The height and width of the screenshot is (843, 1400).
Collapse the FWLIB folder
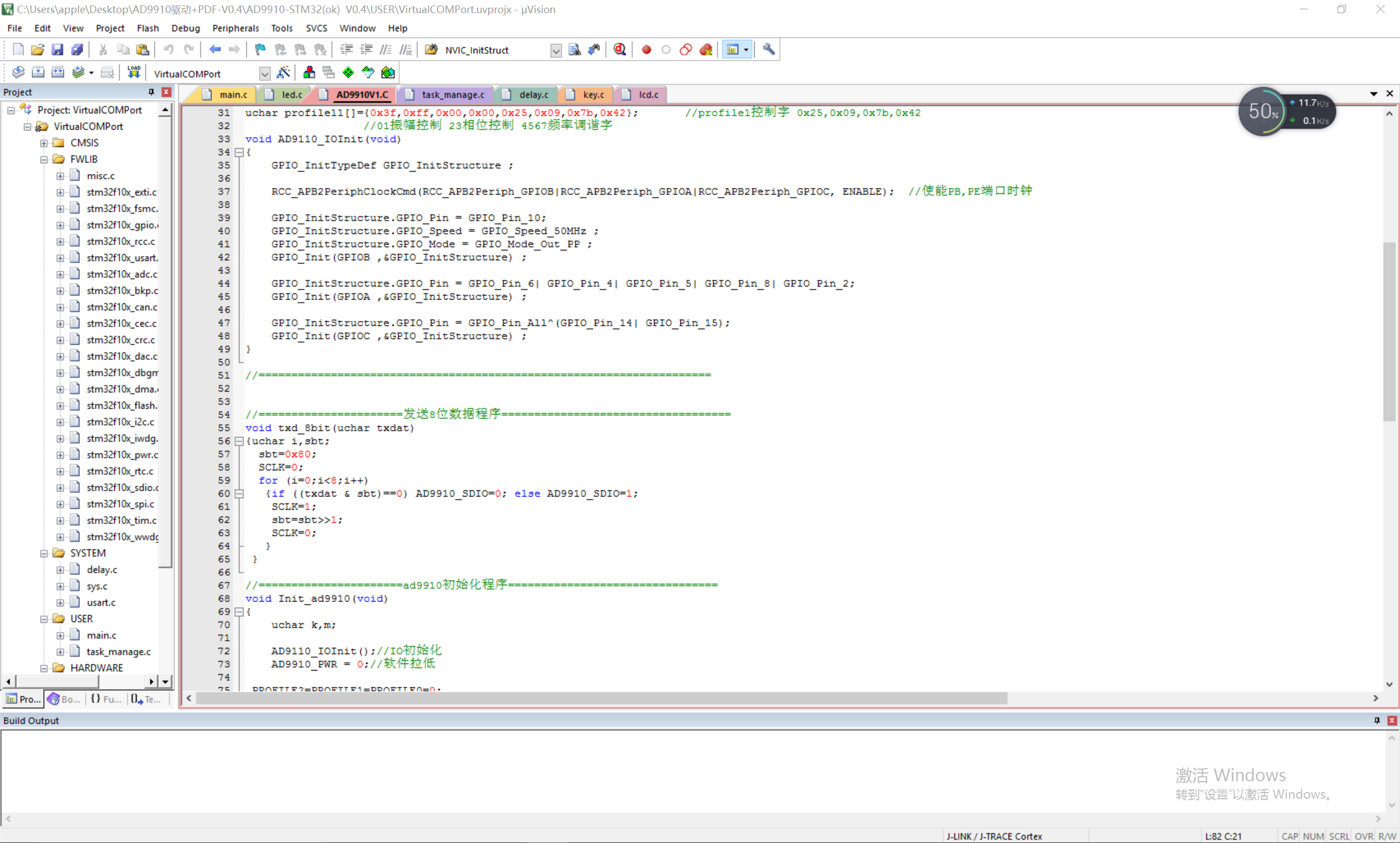(x=44, y=160)
